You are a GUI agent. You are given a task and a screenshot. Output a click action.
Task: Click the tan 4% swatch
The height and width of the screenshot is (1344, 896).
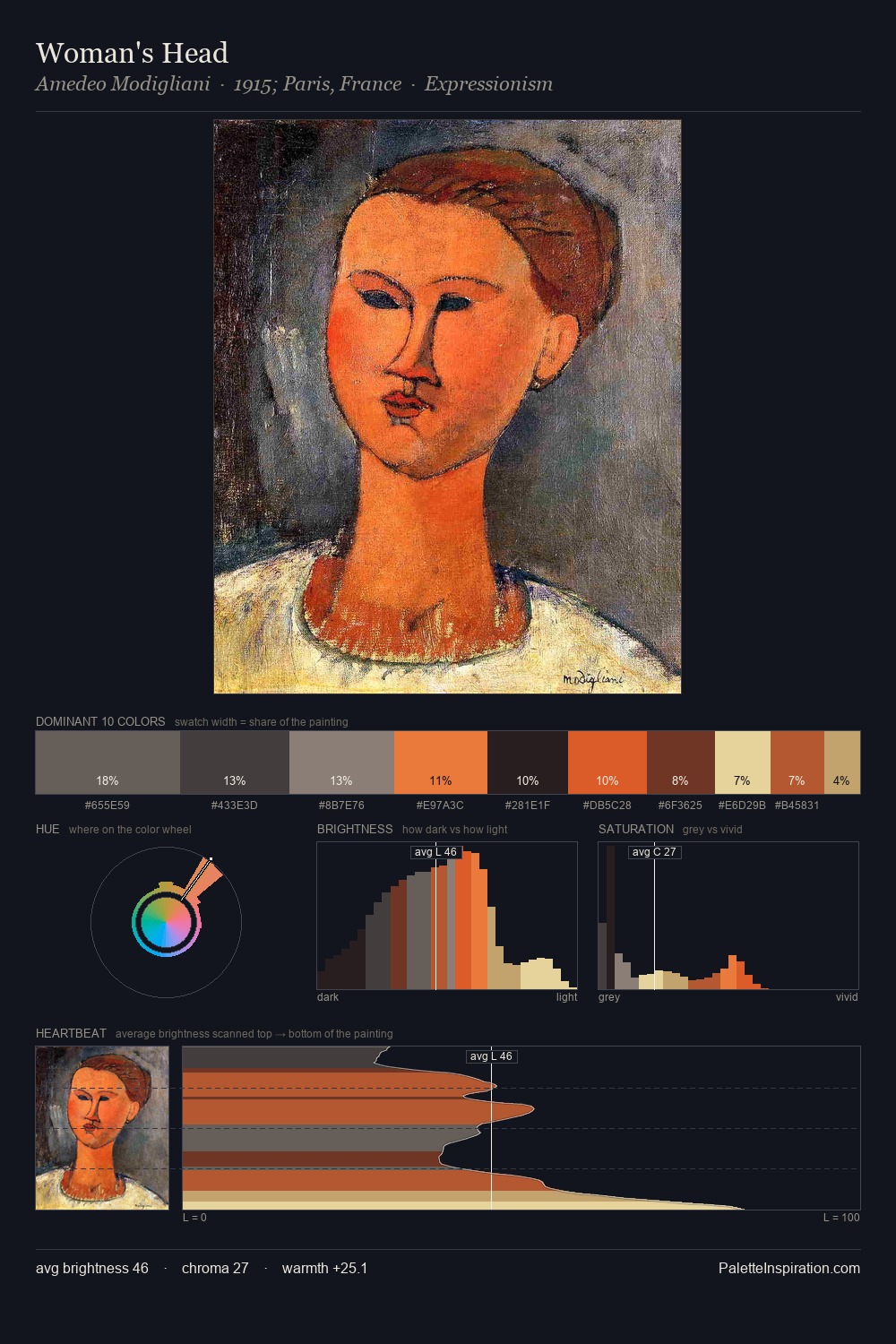point(842,762)
